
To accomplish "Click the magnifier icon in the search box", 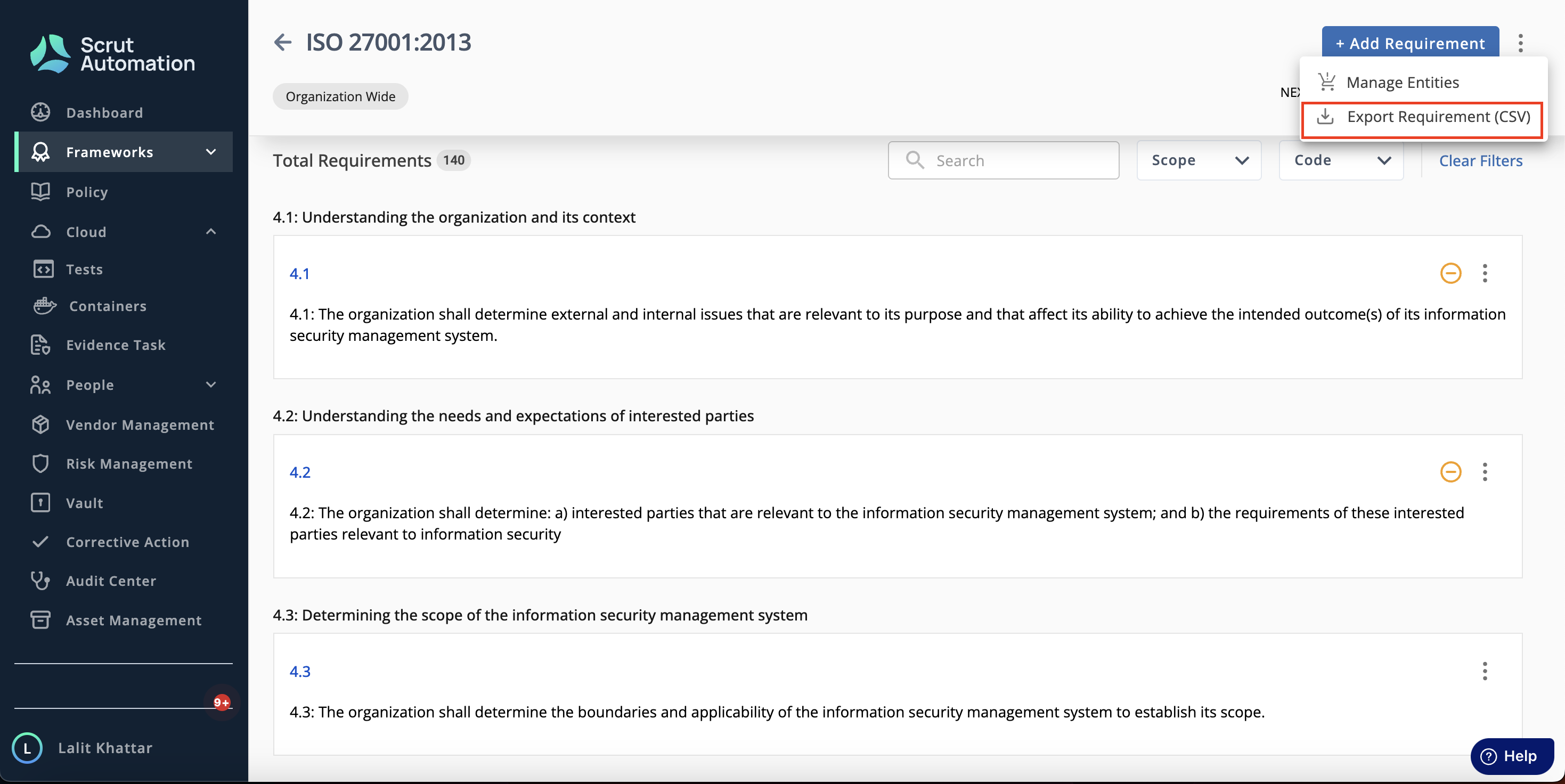I will pos(915,160).
